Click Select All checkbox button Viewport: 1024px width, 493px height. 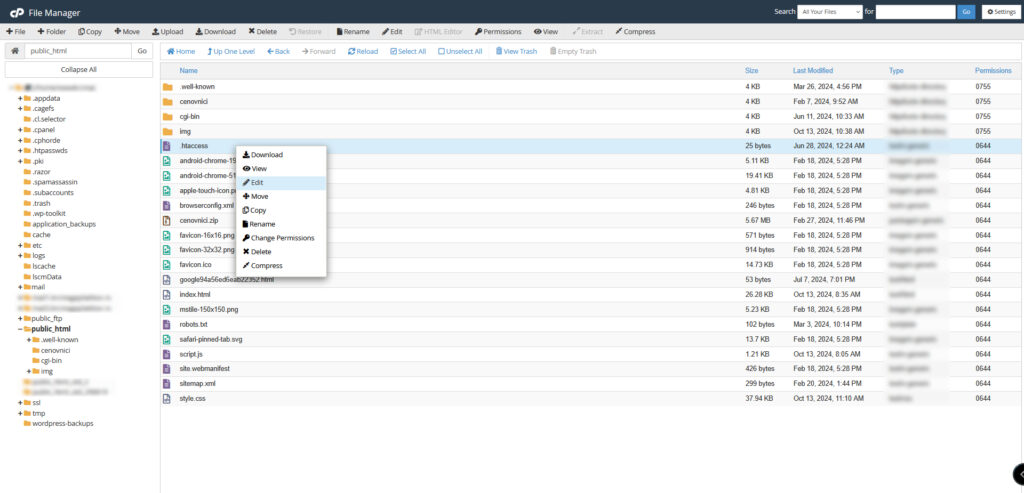point(408,51)
